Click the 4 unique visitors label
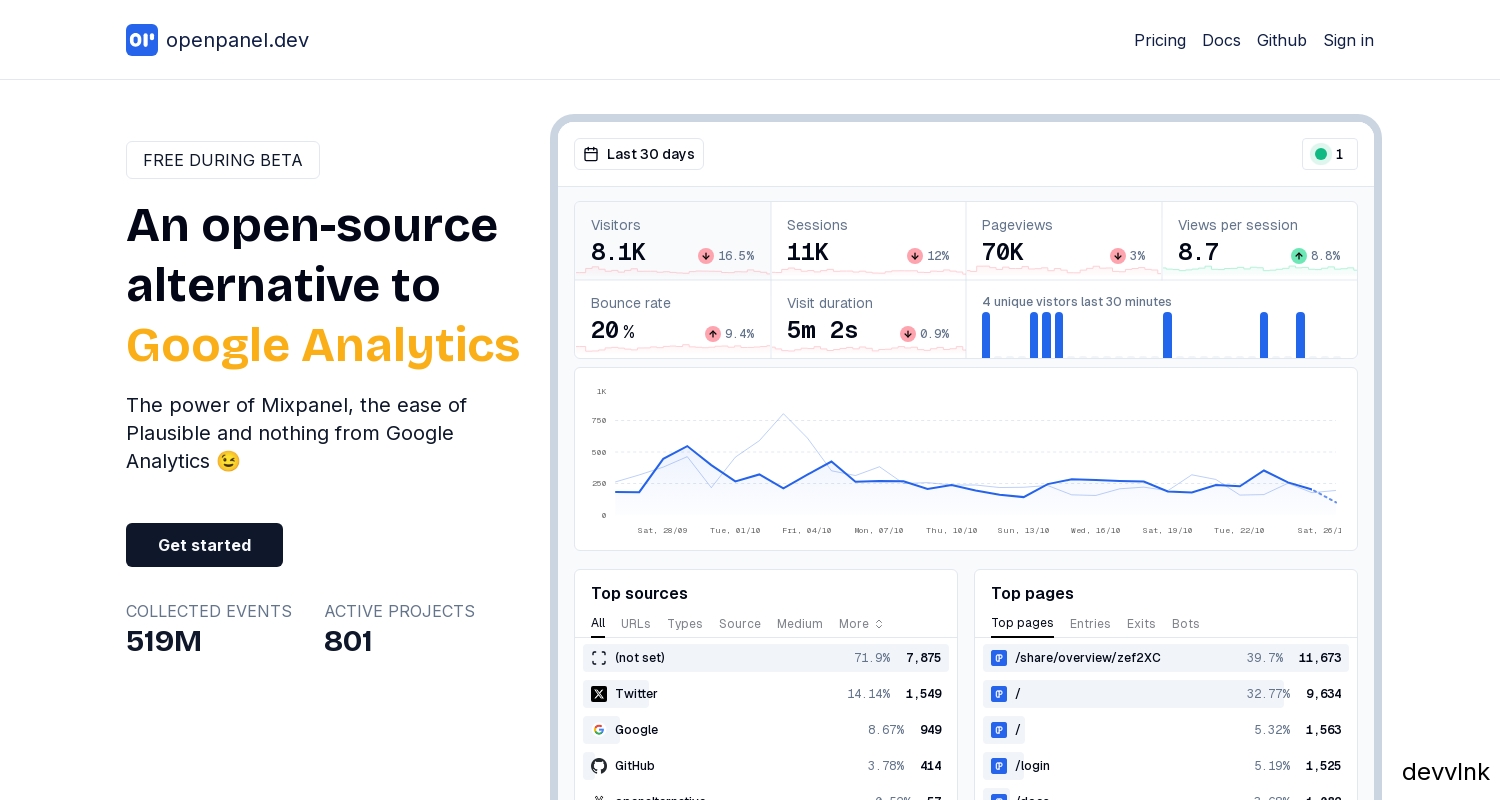This screenshot has width=1500, height=800. click(1077, 302)
